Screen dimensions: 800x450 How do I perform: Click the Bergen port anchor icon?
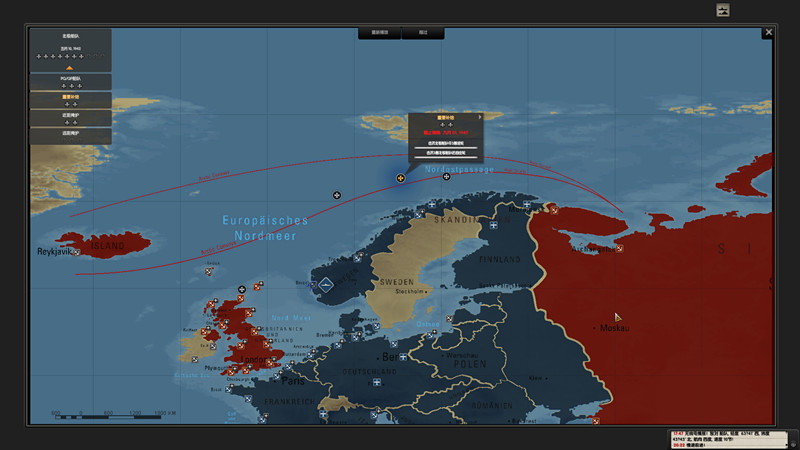pyautogui.click(x=313, y=285)
